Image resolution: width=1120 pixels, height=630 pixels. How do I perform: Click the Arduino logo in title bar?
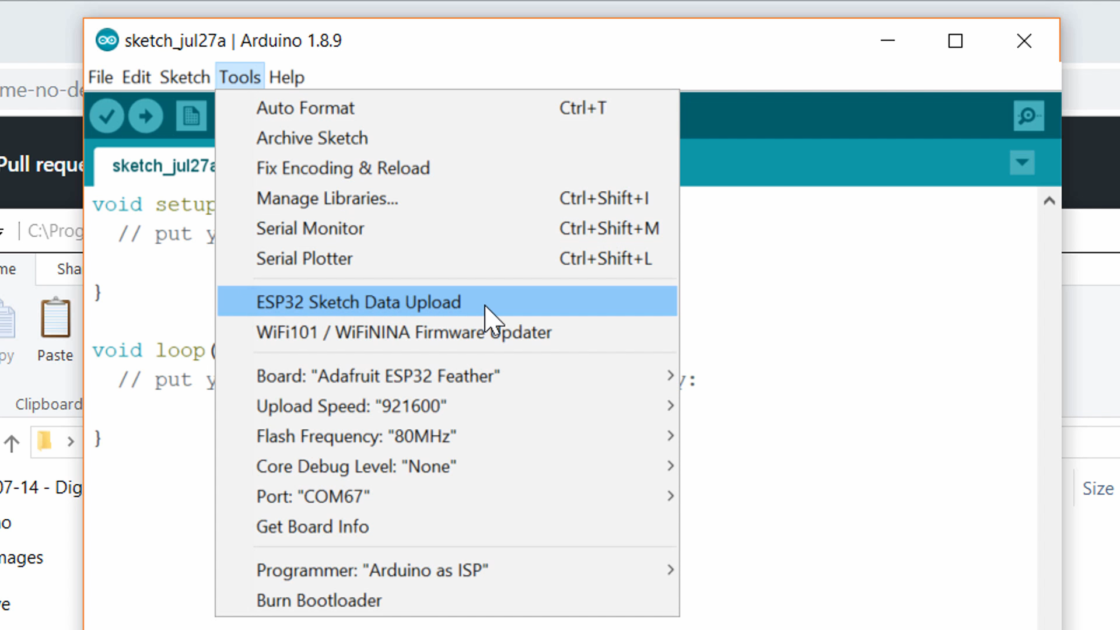click(107, 41)
